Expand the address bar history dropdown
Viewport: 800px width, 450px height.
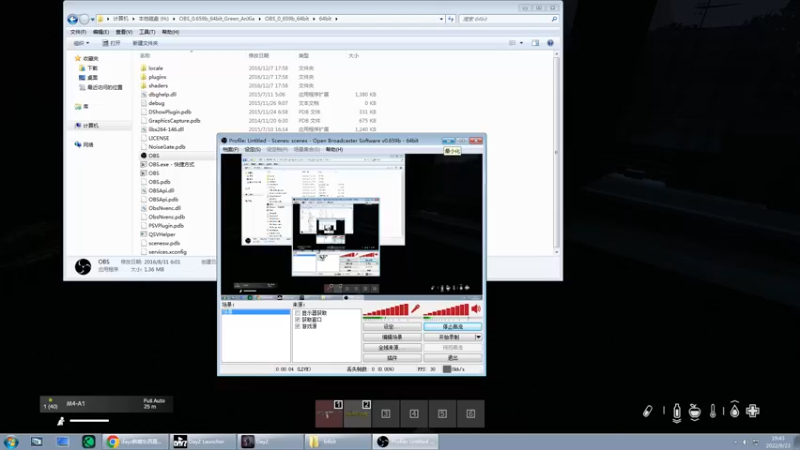point(441,19)
